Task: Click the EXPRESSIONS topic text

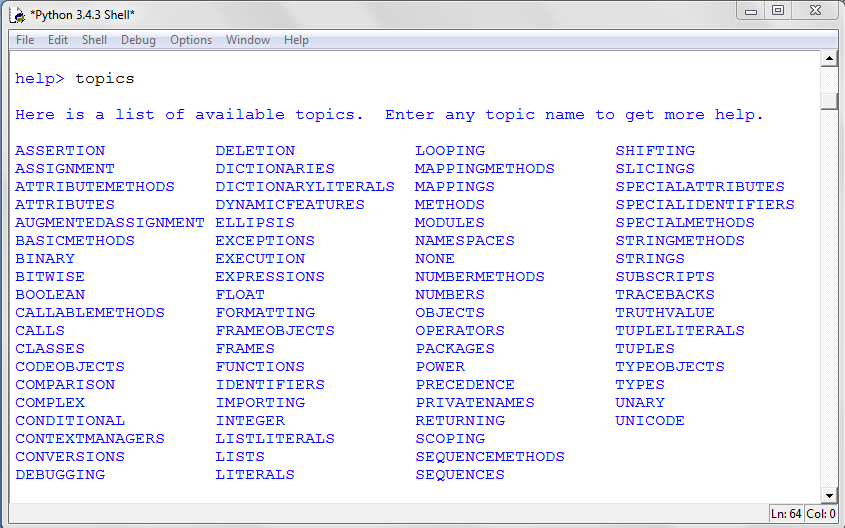Action: 270,276
